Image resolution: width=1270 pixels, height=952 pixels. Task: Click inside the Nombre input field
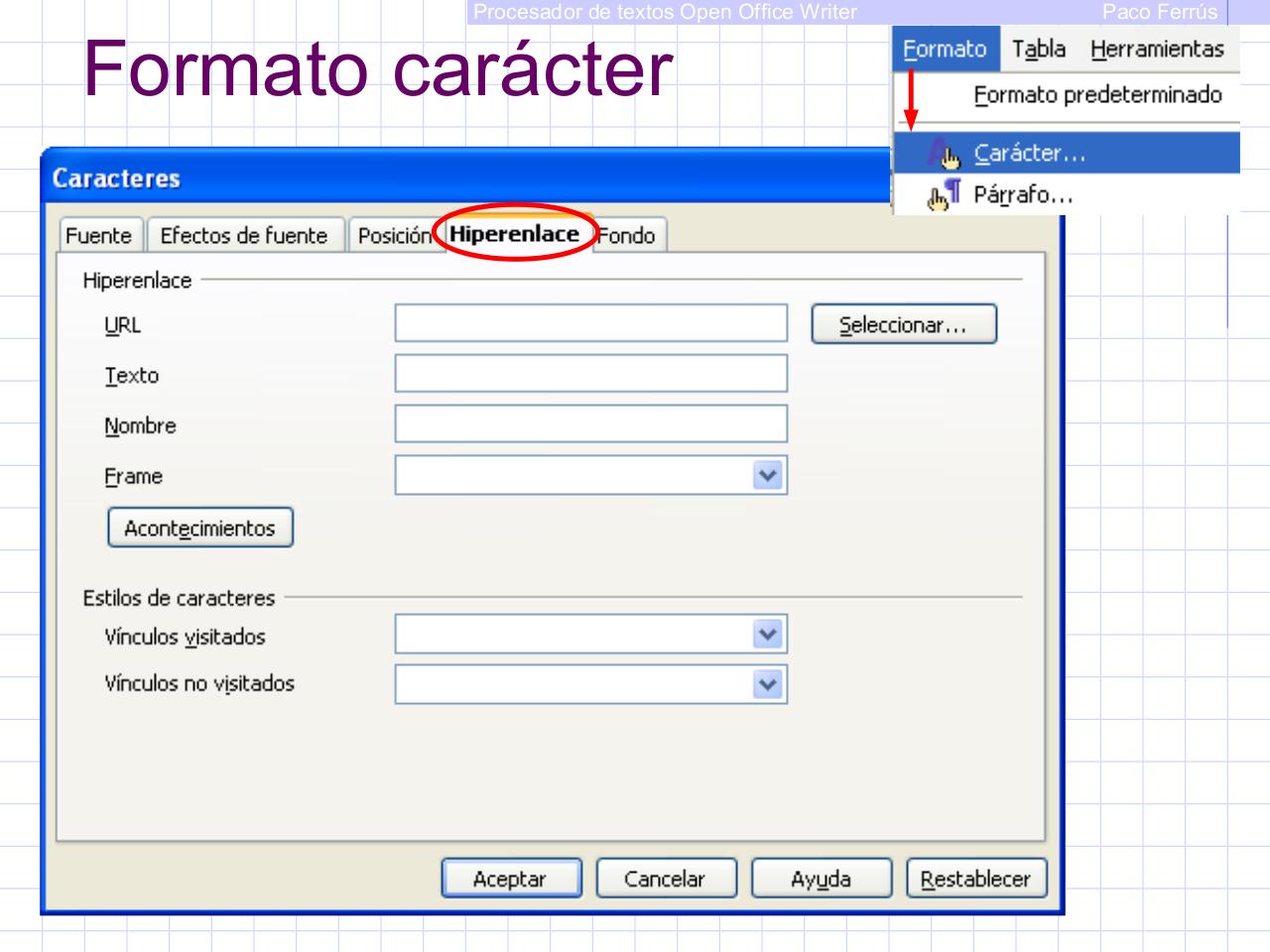tap(590, 425)
